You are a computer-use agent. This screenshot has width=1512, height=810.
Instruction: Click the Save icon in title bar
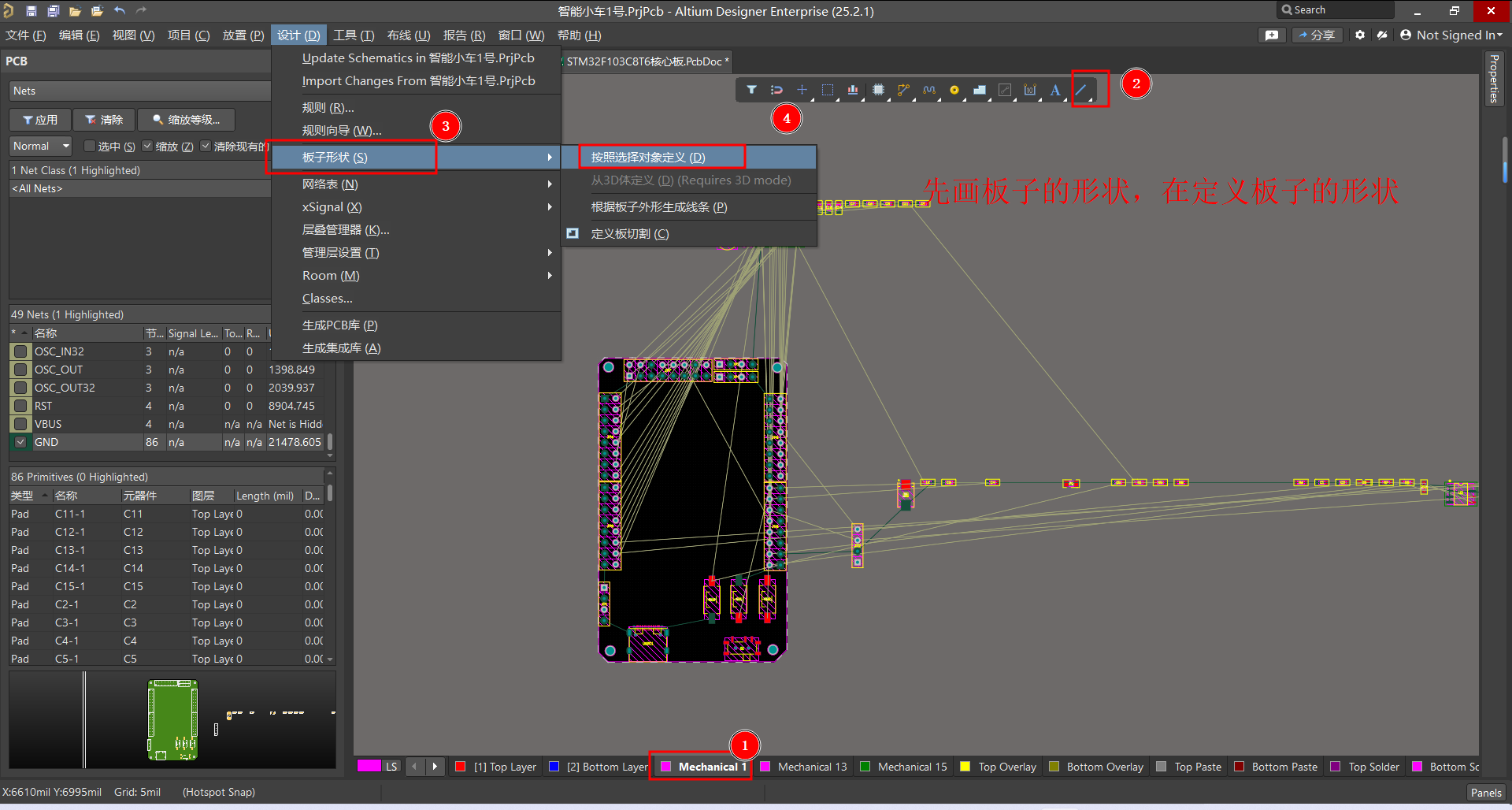[31, 11]
